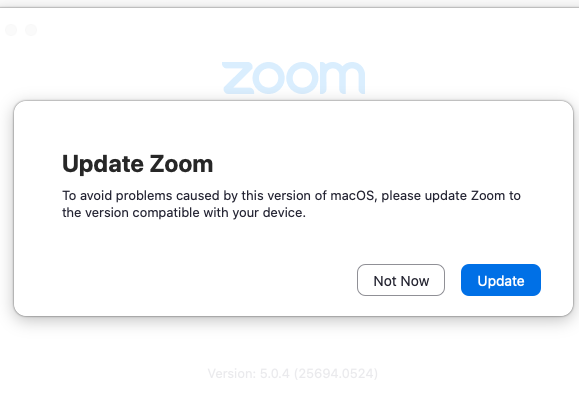This screenshot has width=579, height=405.
Task: Click the word macOS in the message
Action: (352, 196)
